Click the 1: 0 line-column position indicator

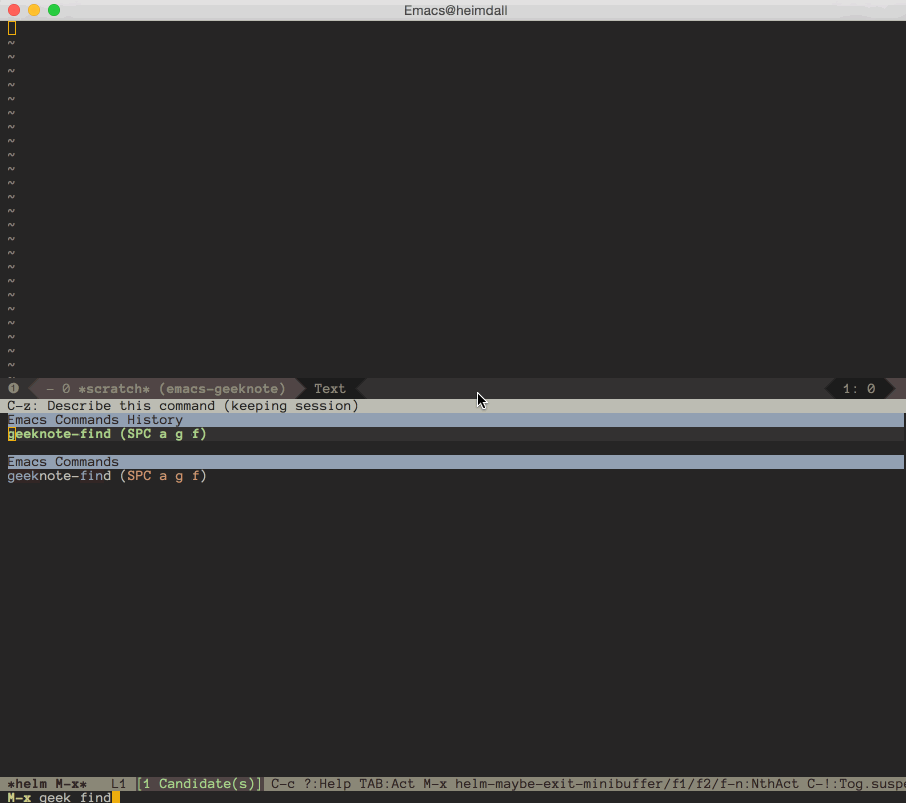pyautogui.click(x=859, y=389)
